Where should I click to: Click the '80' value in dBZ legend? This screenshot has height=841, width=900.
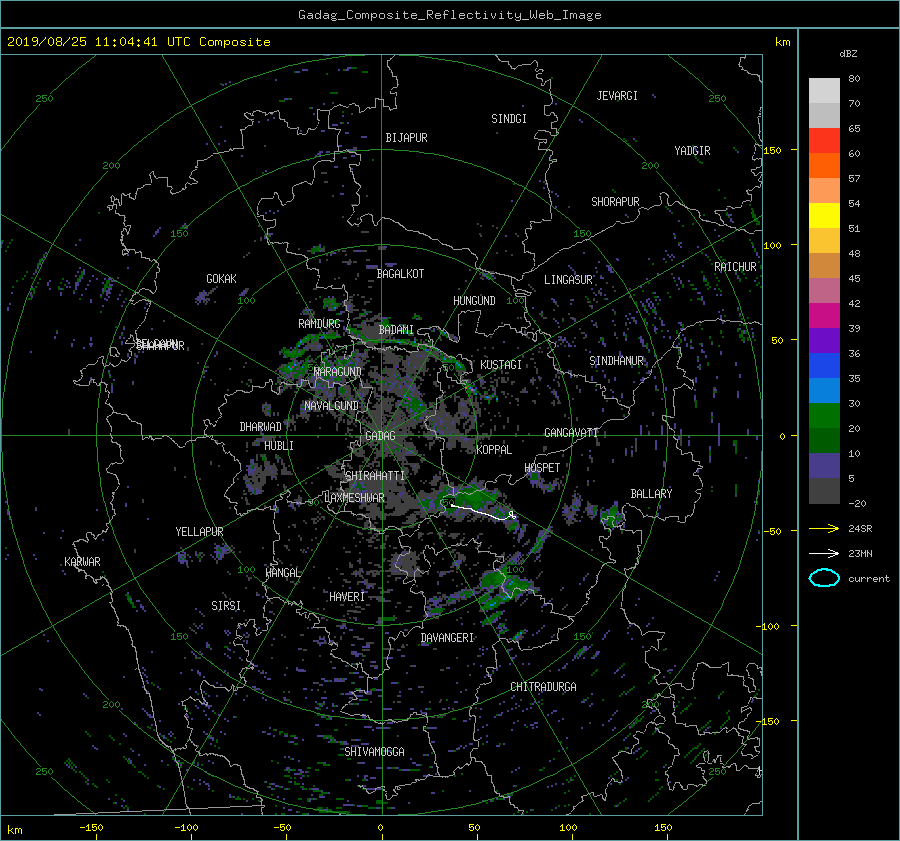pos(854,79)
